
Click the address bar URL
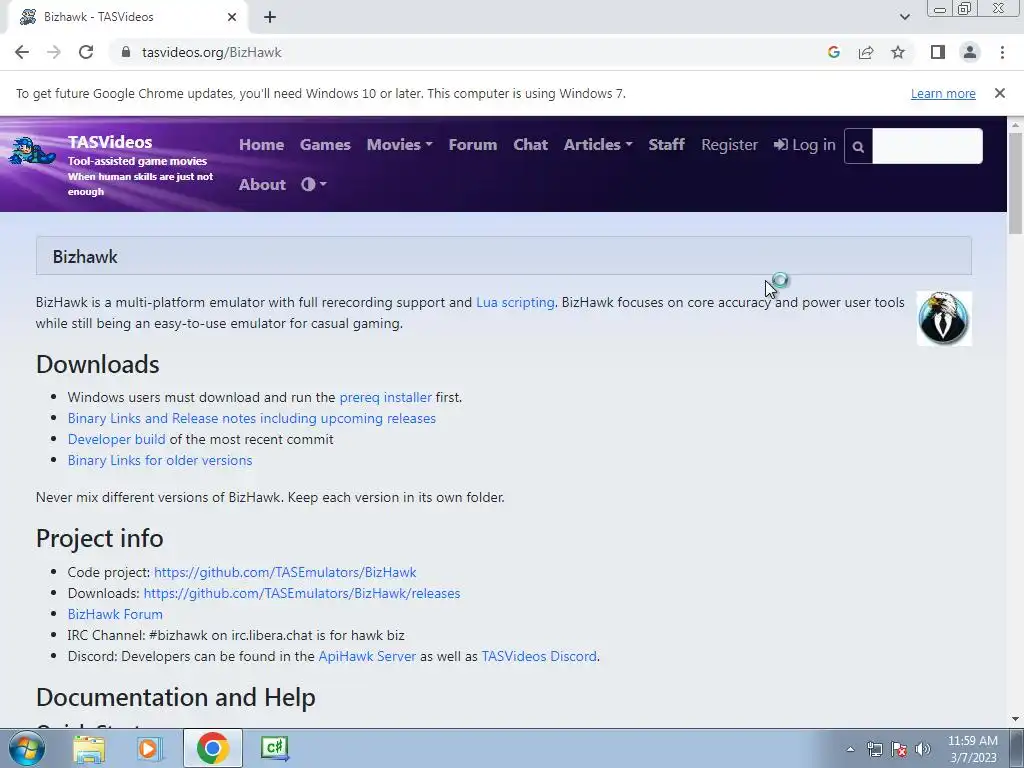tap(212, 52)
